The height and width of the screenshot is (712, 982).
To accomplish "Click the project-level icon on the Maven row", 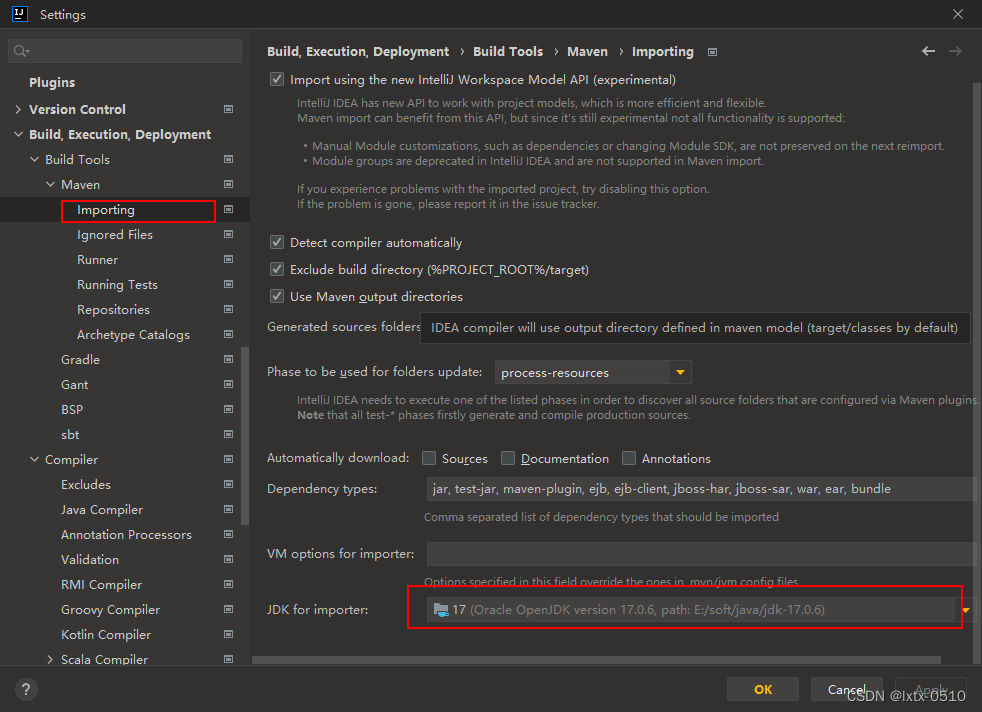I will coord(229,184).
